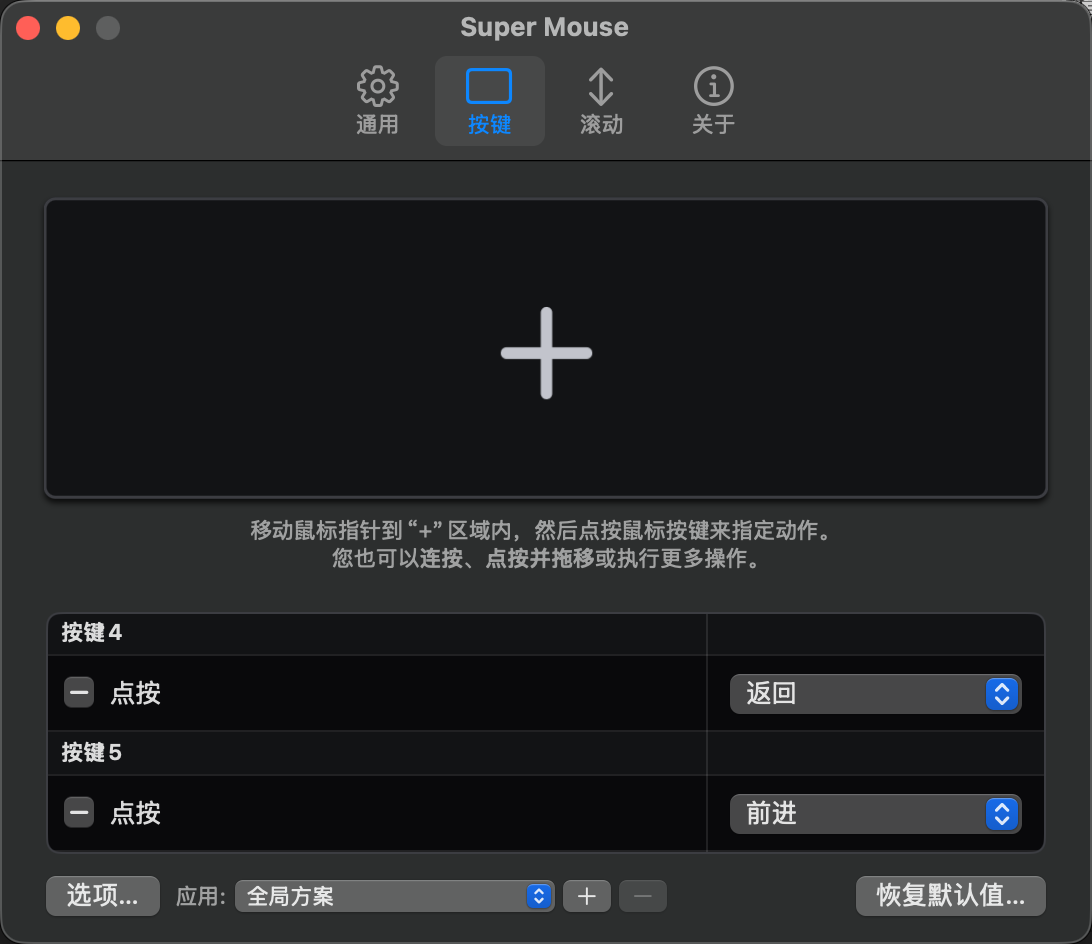Open the 返回 action dropdown
The width and height of the screenshot is (1092, 944).
click(x=875, y=694)
